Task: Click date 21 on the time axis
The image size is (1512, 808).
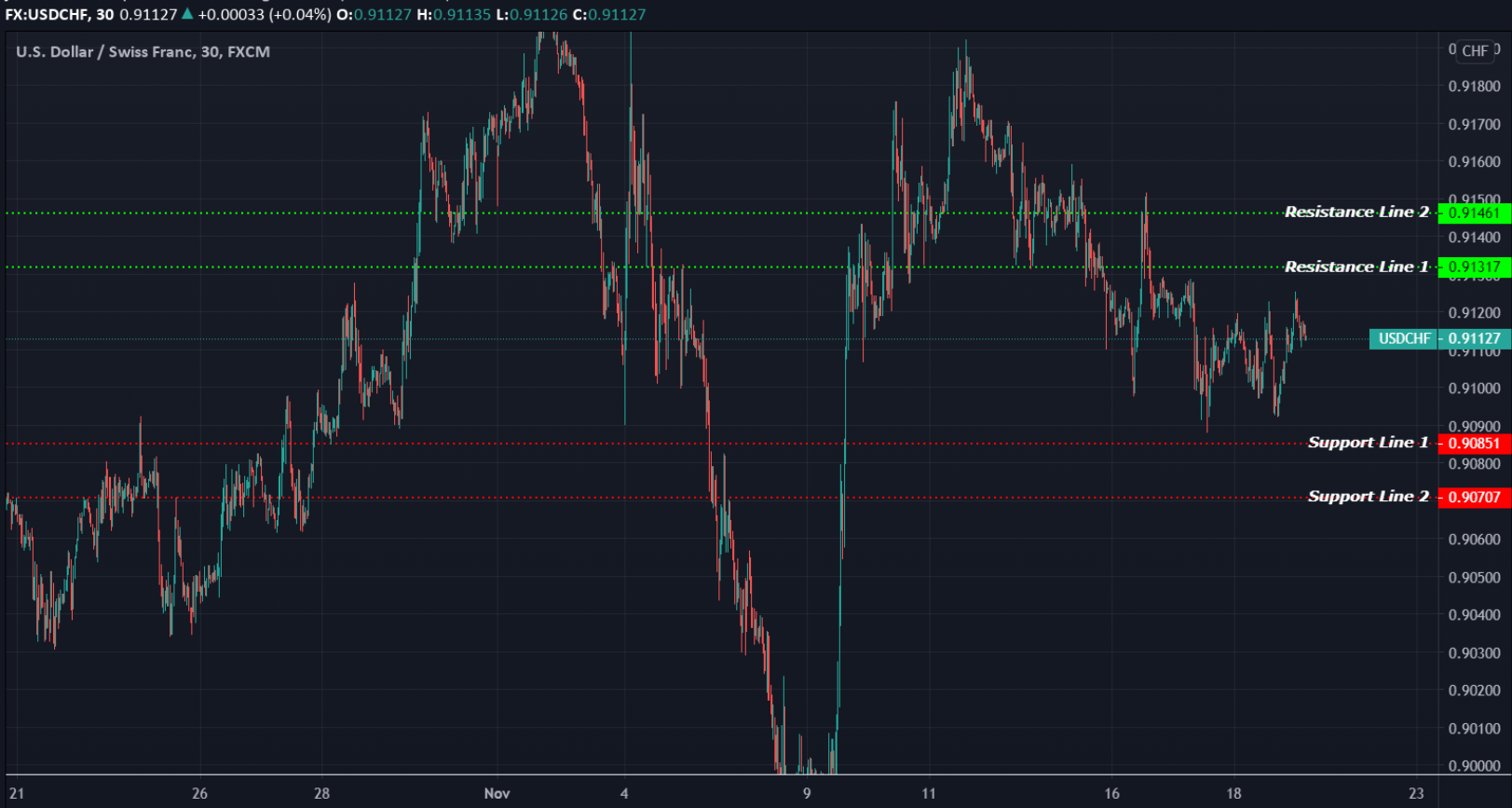Action: click(17, 793)
